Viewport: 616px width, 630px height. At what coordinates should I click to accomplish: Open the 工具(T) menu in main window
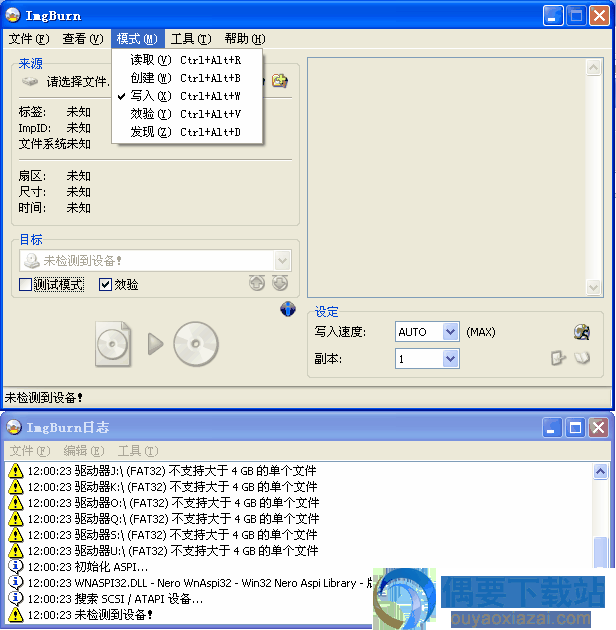tap(191, 39)
